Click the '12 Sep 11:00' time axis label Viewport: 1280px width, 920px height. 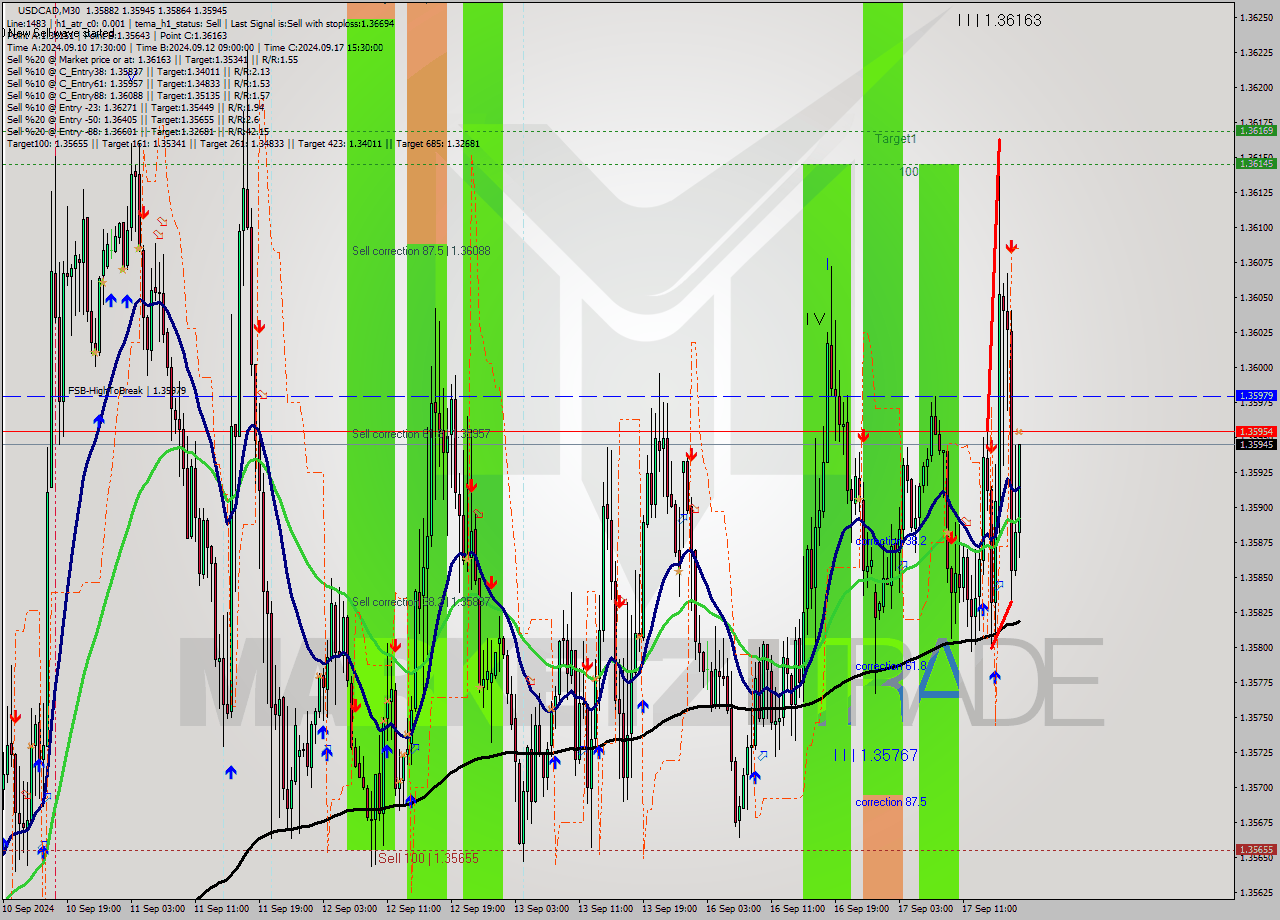[415, 909]
